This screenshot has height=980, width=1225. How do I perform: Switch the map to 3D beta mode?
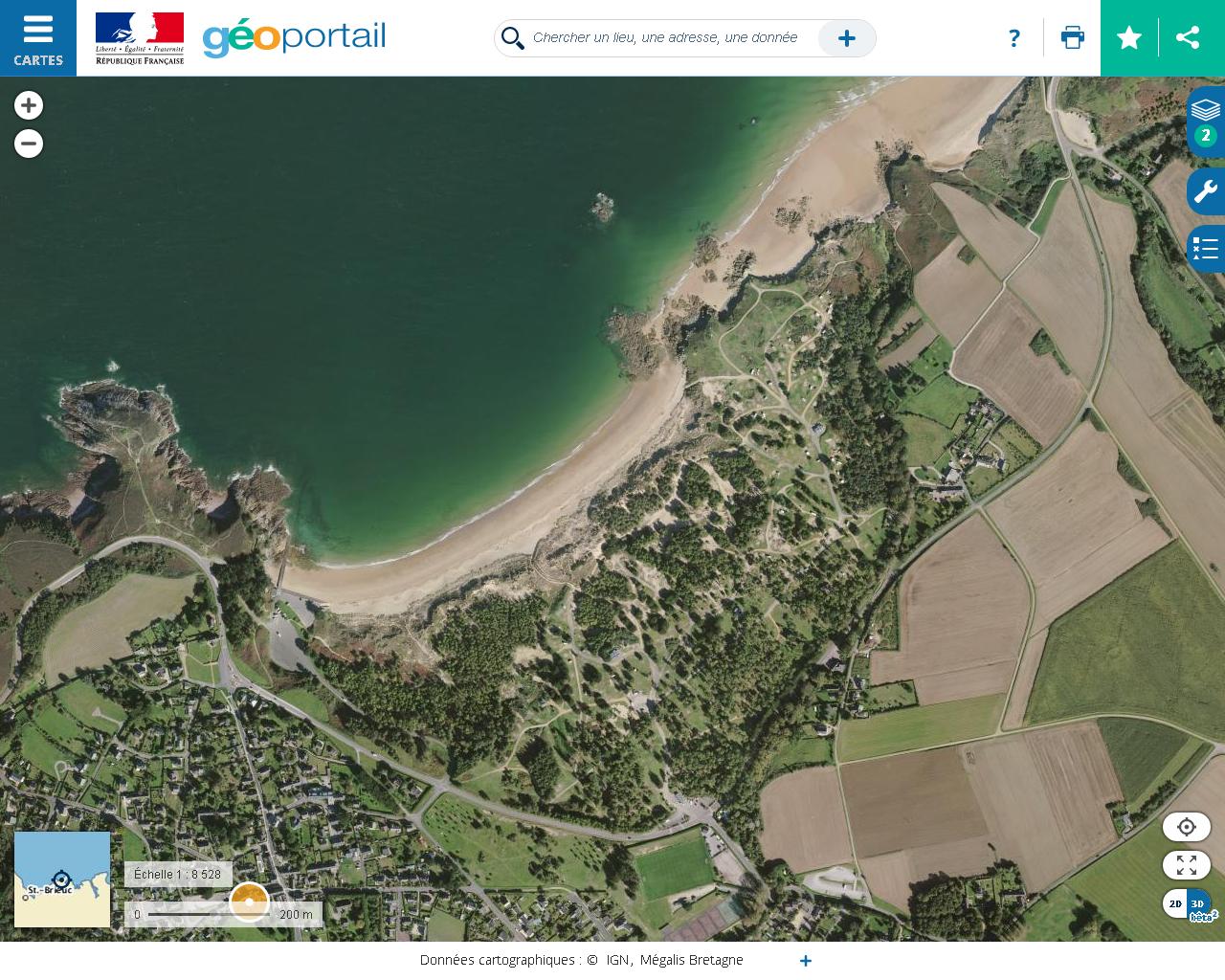coord(1199,905)
